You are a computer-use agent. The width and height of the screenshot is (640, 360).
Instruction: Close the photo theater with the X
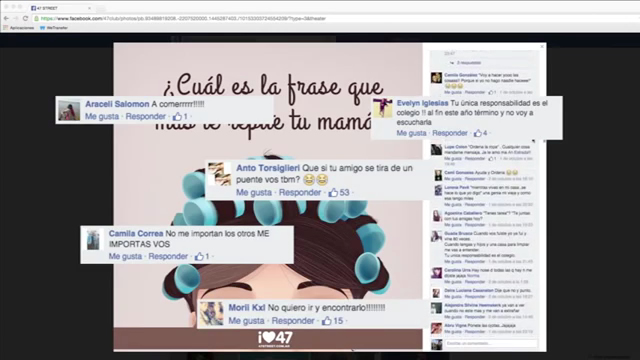coord(542,47)
